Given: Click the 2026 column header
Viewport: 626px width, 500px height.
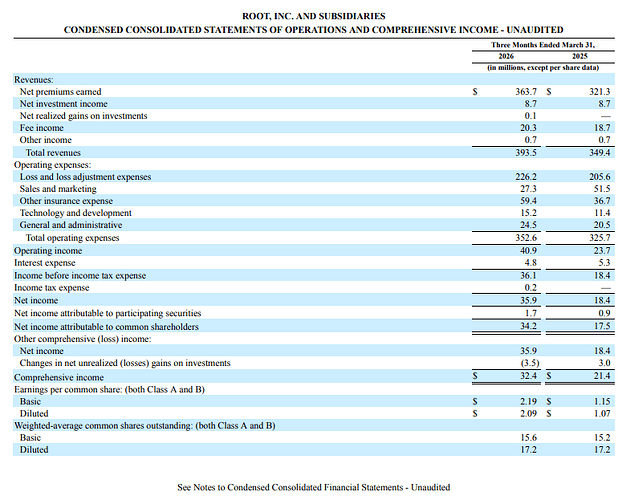Looking at the screenshot, I should (506, 56).
